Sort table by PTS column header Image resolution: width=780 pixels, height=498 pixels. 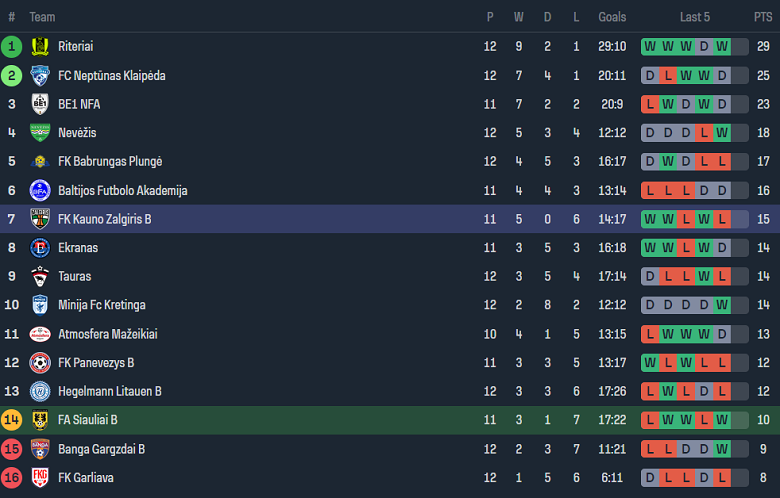[763, 17]
